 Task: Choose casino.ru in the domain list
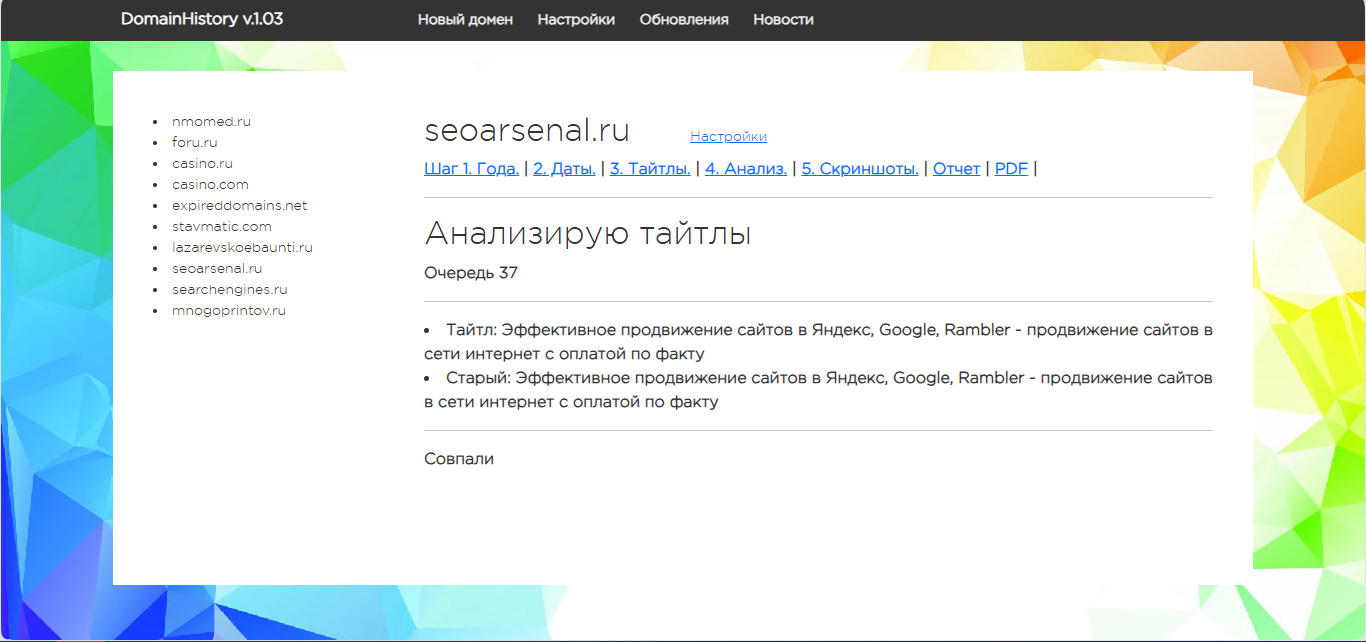point(202,163)
